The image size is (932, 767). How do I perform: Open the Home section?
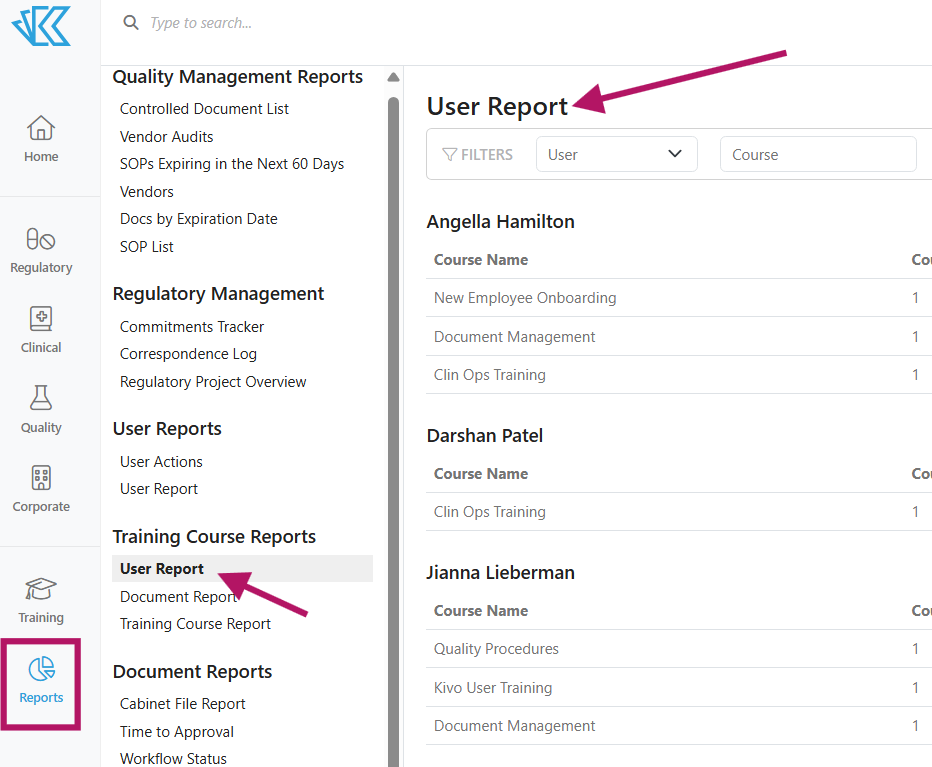click(x=40, y=138)
